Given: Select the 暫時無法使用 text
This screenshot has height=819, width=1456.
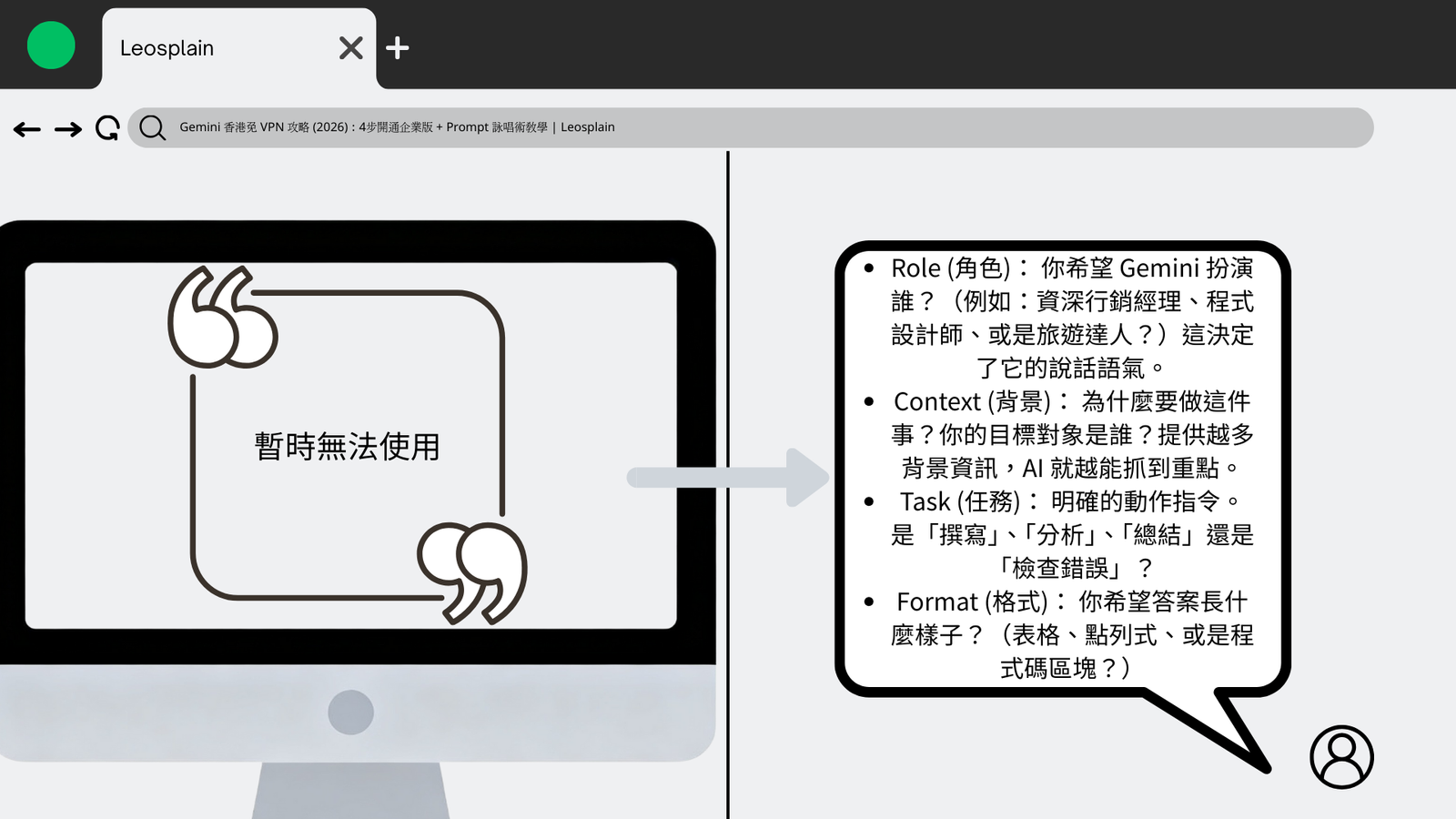Looking at the screenshot, I should (x=347, y=447).
